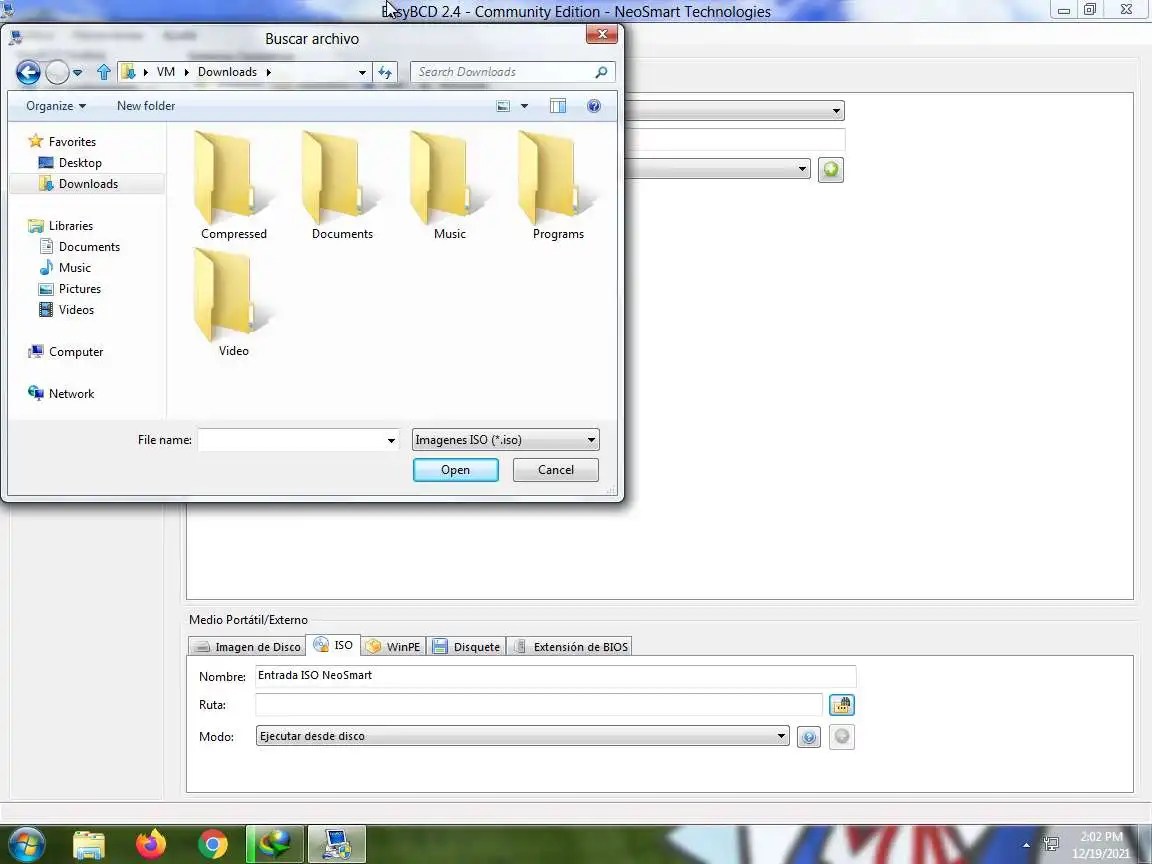
Task: Open the Internet Download Manager taskbar icon
Action: tap(275, 845)
